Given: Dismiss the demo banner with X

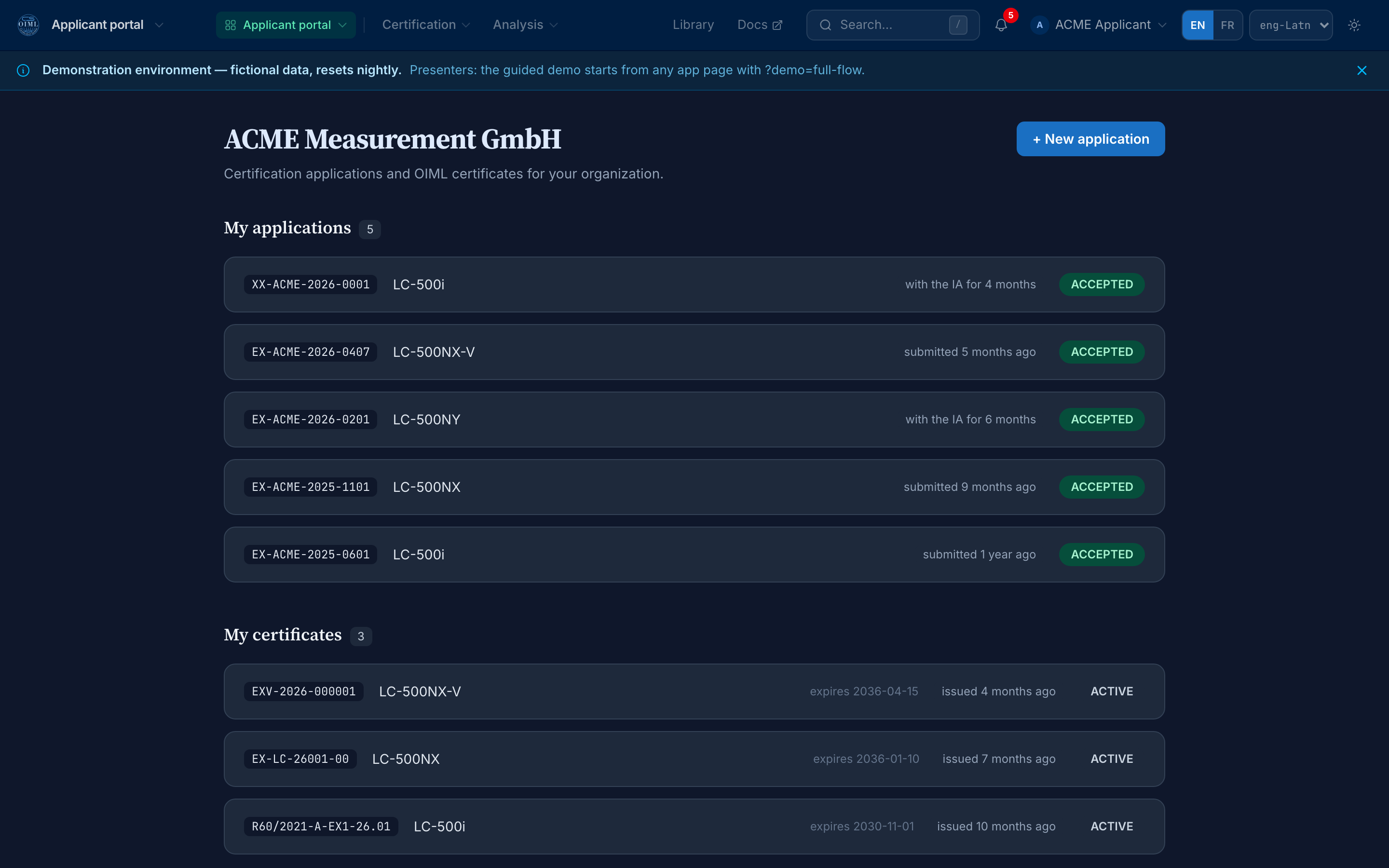Looking at the screenshot, I should (1362, 70).
